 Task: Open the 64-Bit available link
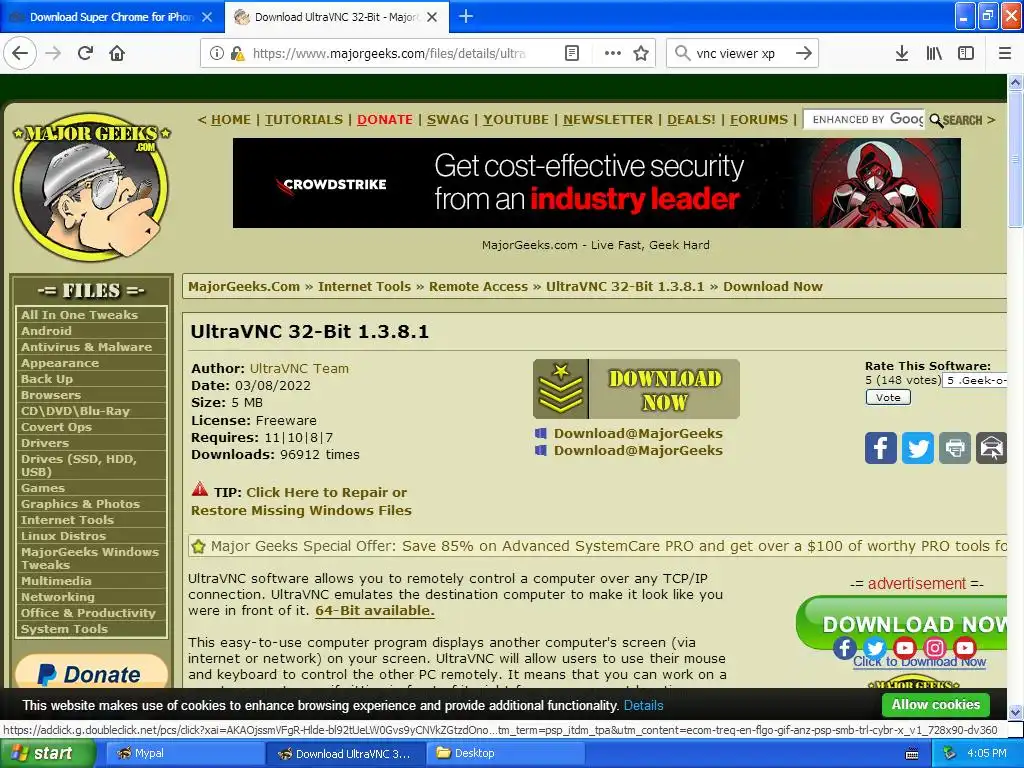coord(374,610)
